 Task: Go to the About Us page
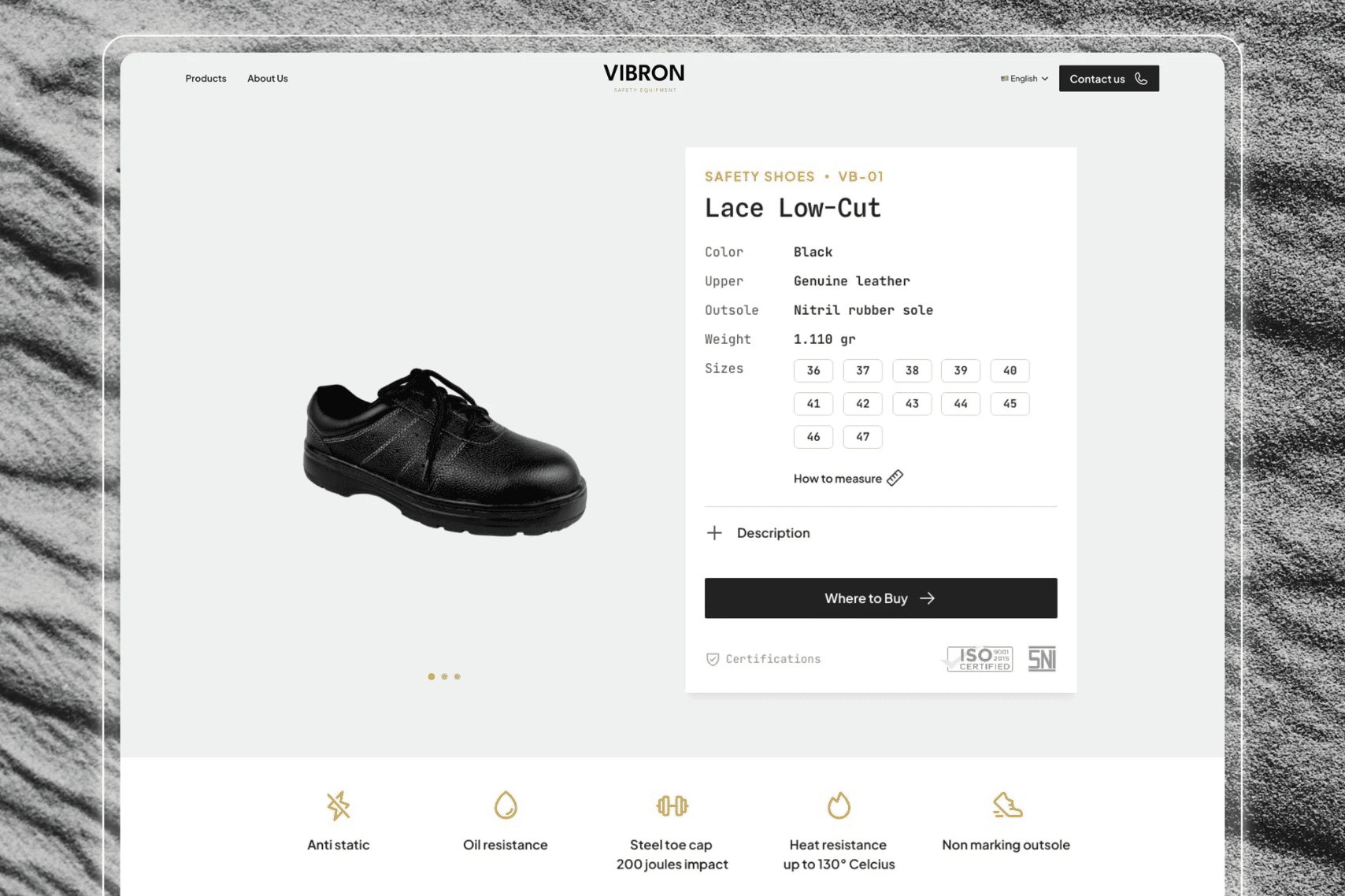(268, 78)
